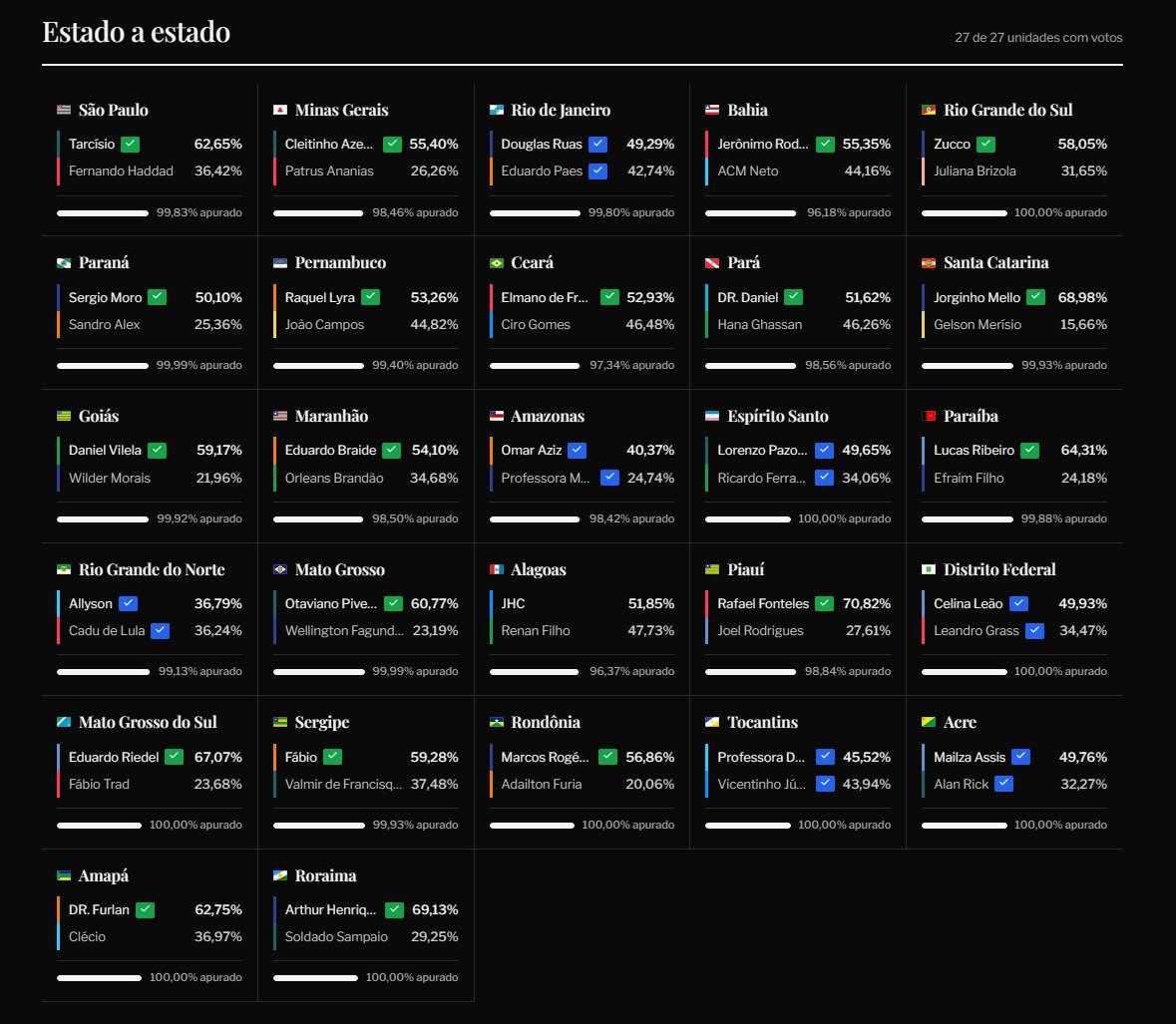This screenshot has width=1176, height=1024.
Task: Select candidate name Renan Filho
Action: click(536, 630)
